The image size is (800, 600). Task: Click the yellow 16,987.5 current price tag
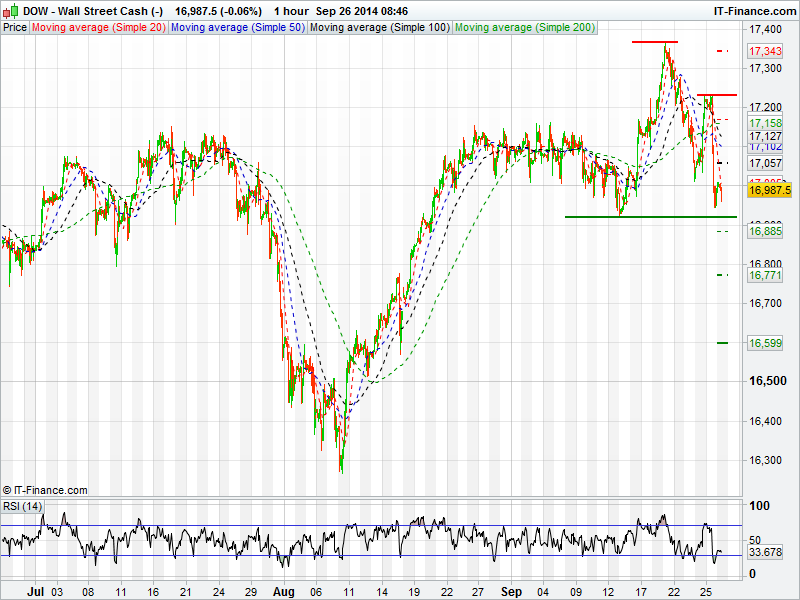click(769, 190)
